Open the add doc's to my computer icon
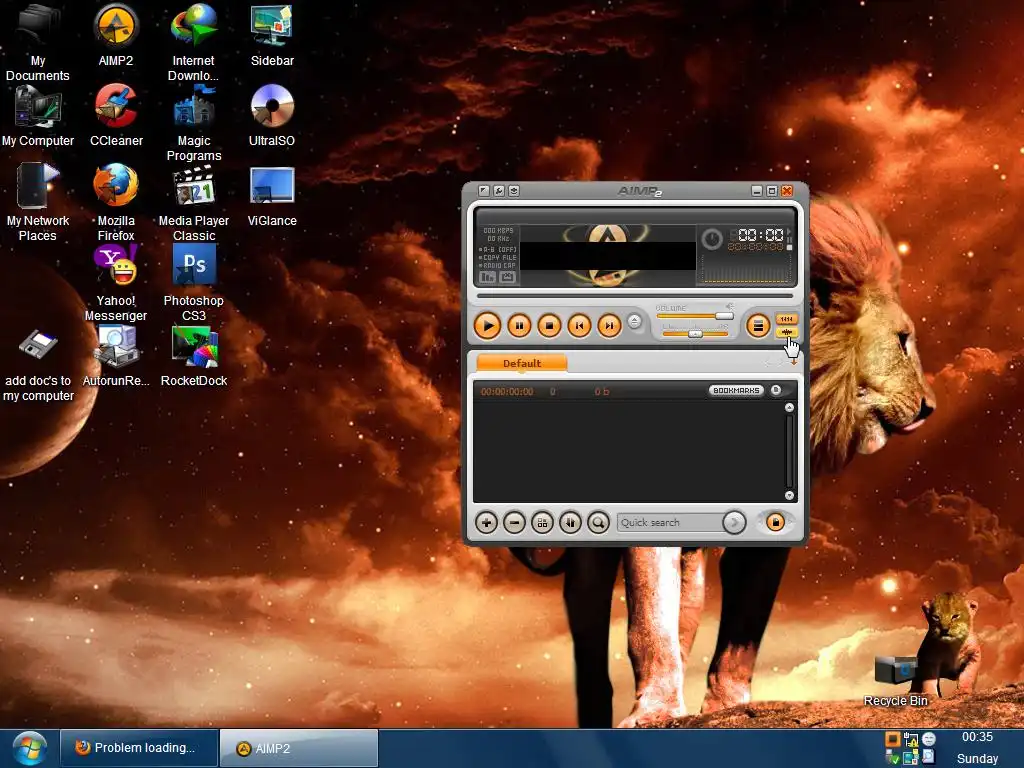Screen dimensions: 1024x768 [38, 366]
